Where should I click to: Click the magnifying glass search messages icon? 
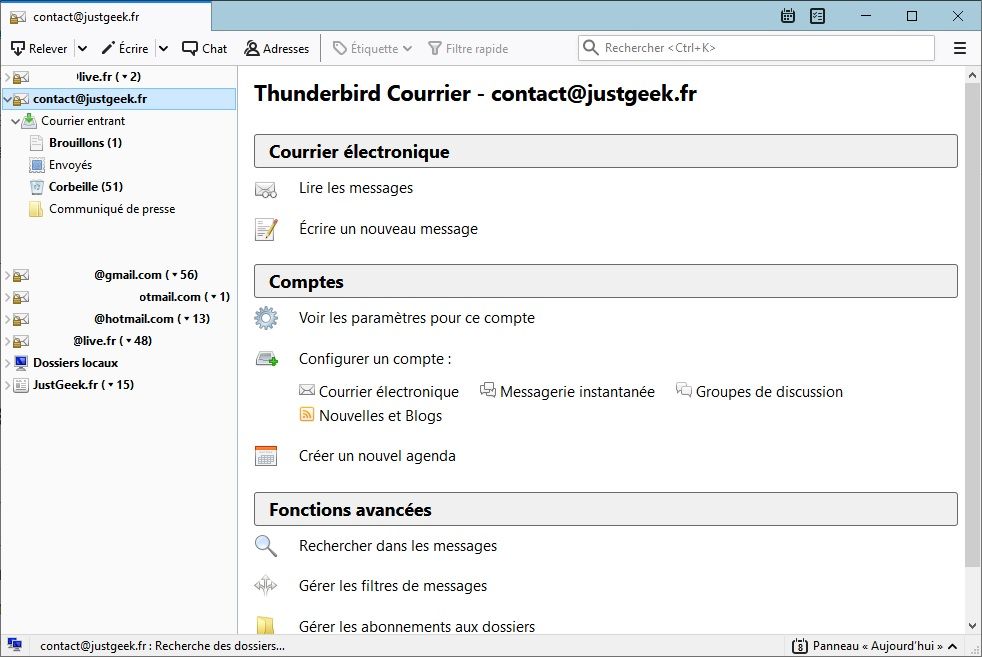(266, 546)
